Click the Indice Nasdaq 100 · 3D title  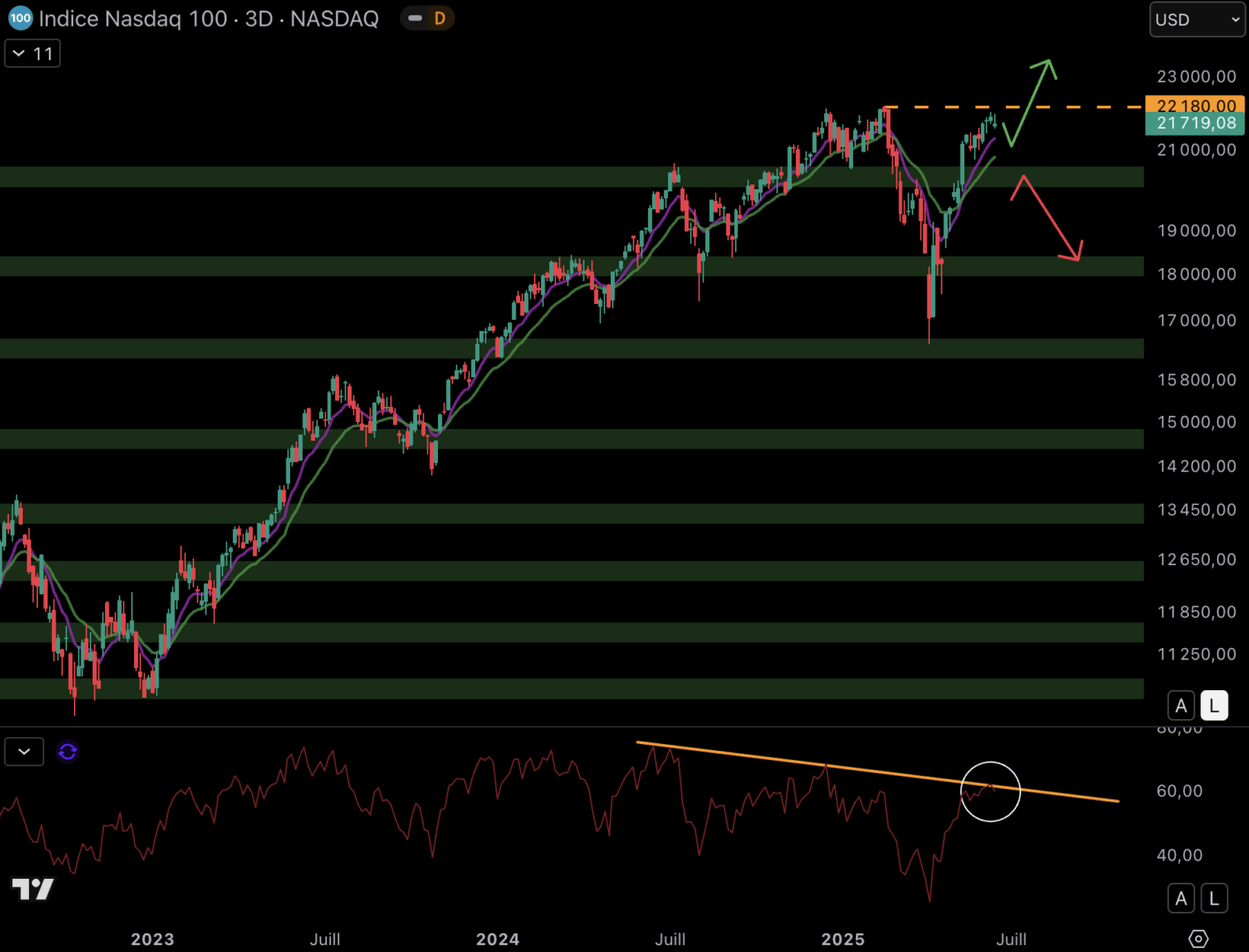coord(209,19)
